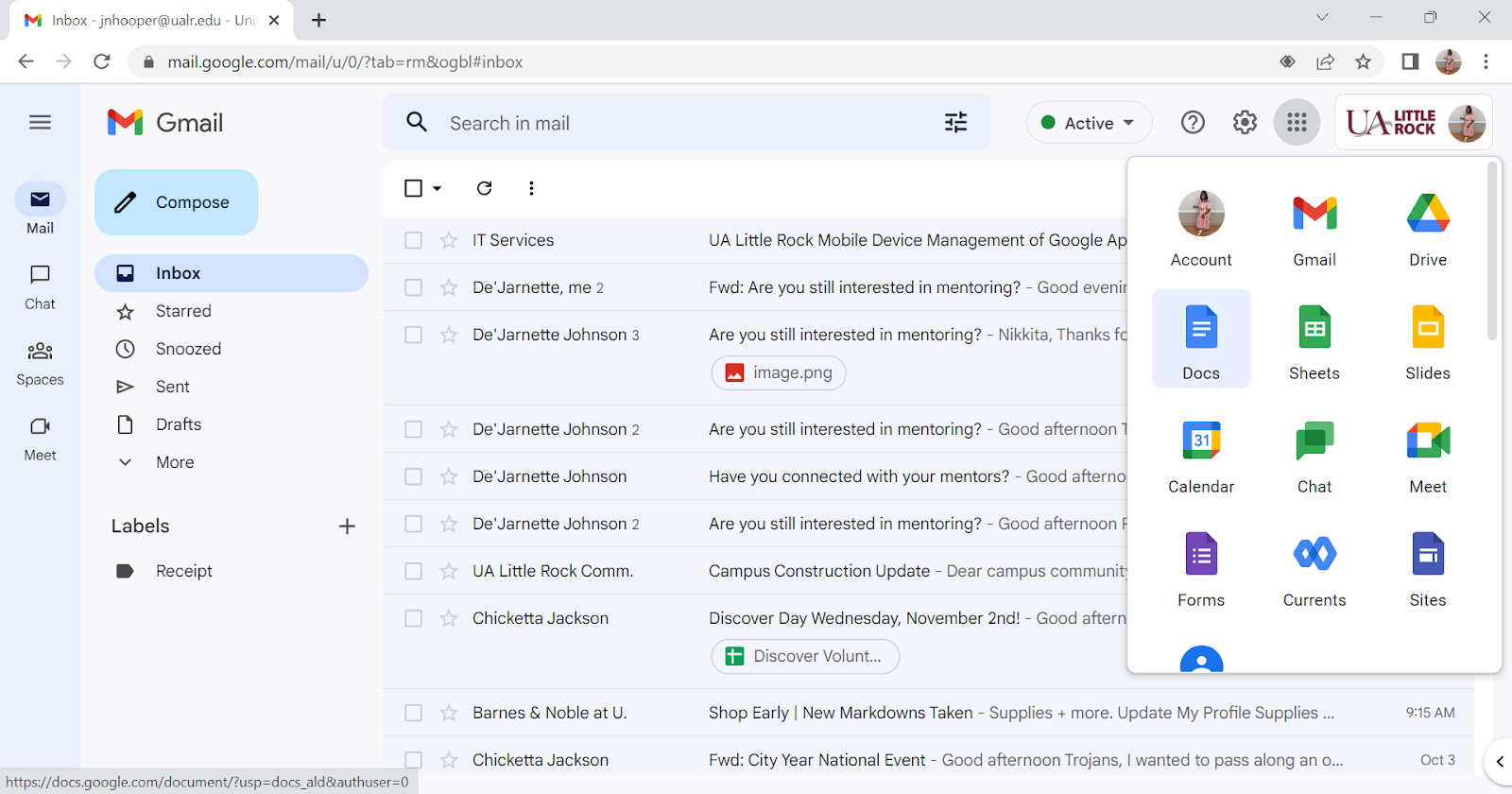The image size is (1512, 794).
Task: Open Google Sheets from the apps grid
Action: pos(1314,339)
